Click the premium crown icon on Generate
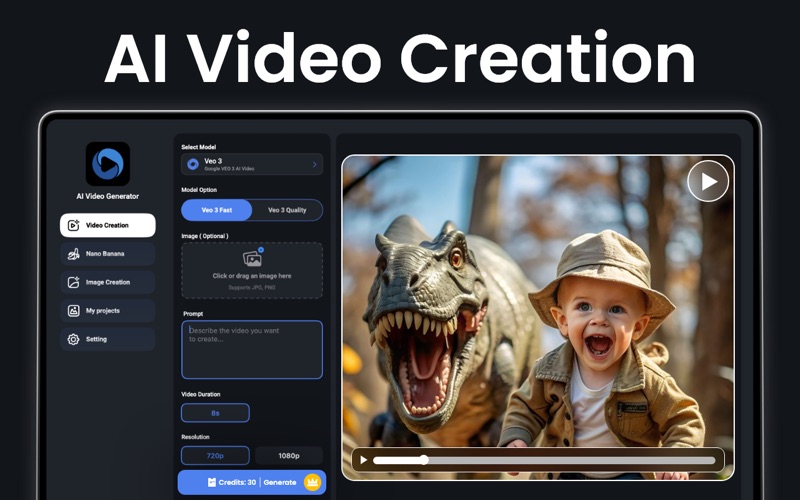 [312, 482]
